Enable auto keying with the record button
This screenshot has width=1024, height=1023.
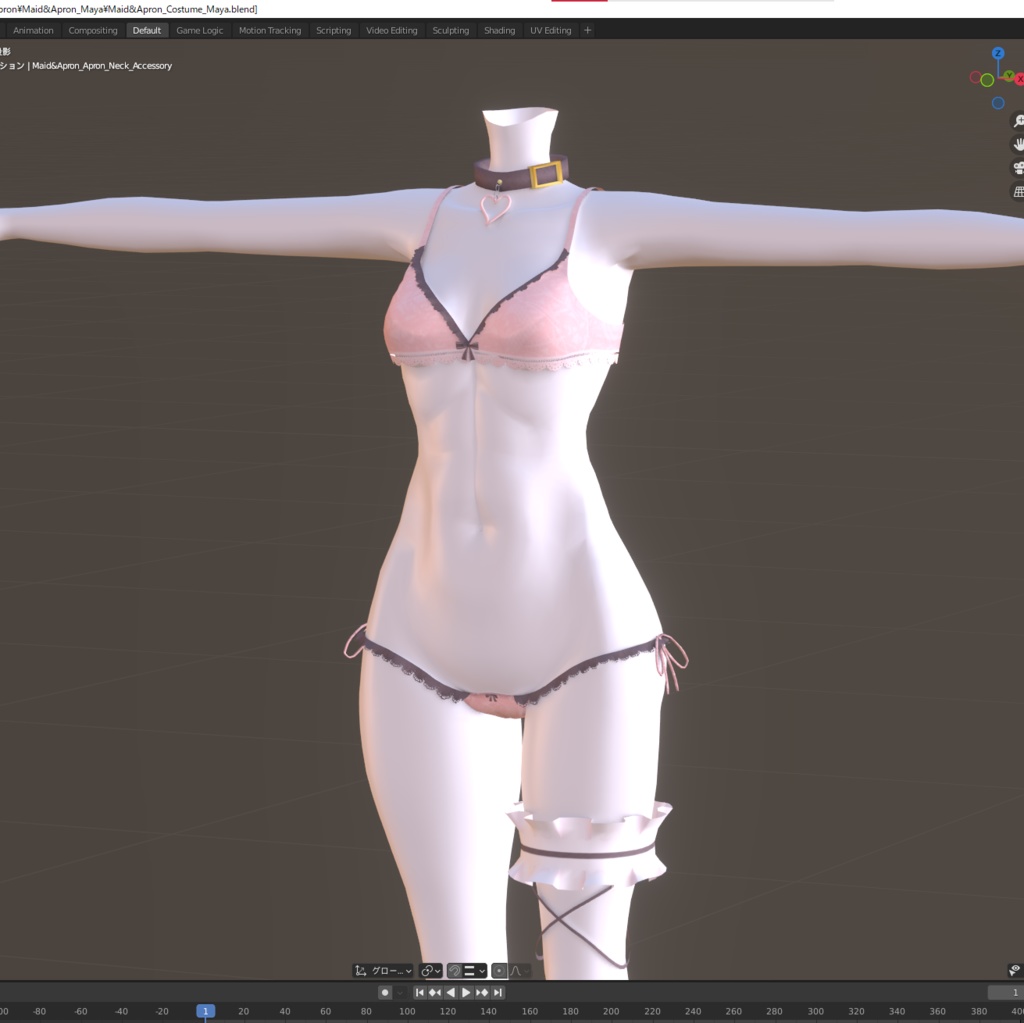point(385,992)
